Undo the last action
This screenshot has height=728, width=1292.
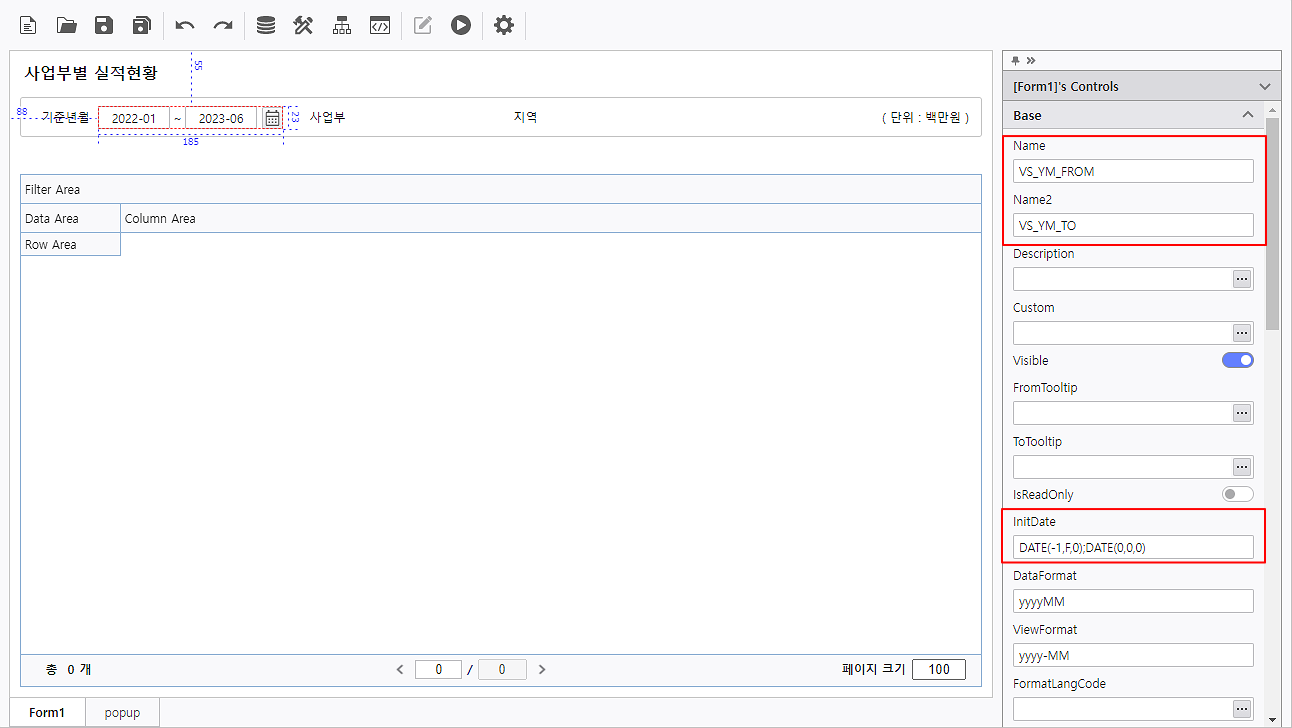[x=185, y=25]
